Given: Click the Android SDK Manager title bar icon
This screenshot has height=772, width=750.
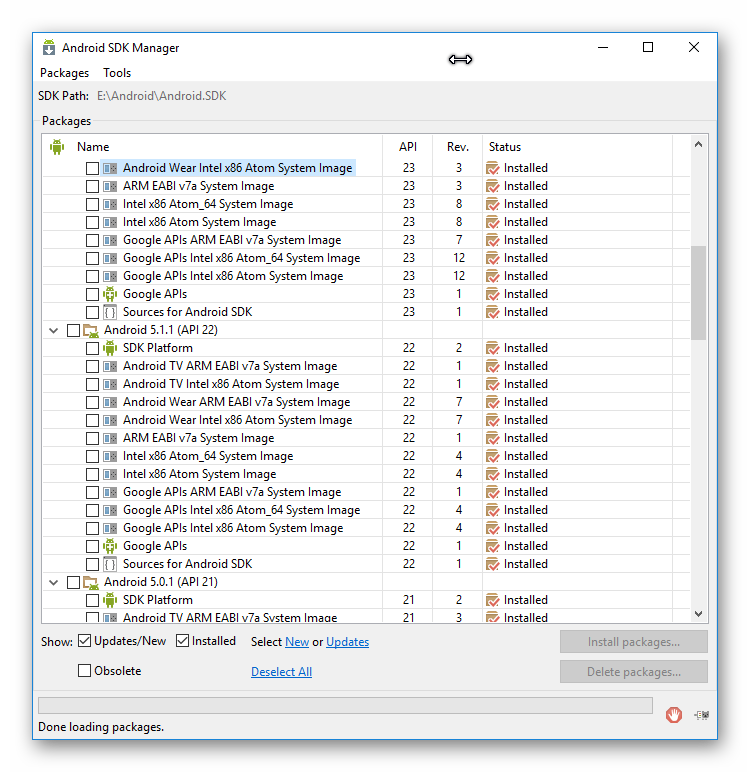Looking at the screenshot, I should pos(49,48).
